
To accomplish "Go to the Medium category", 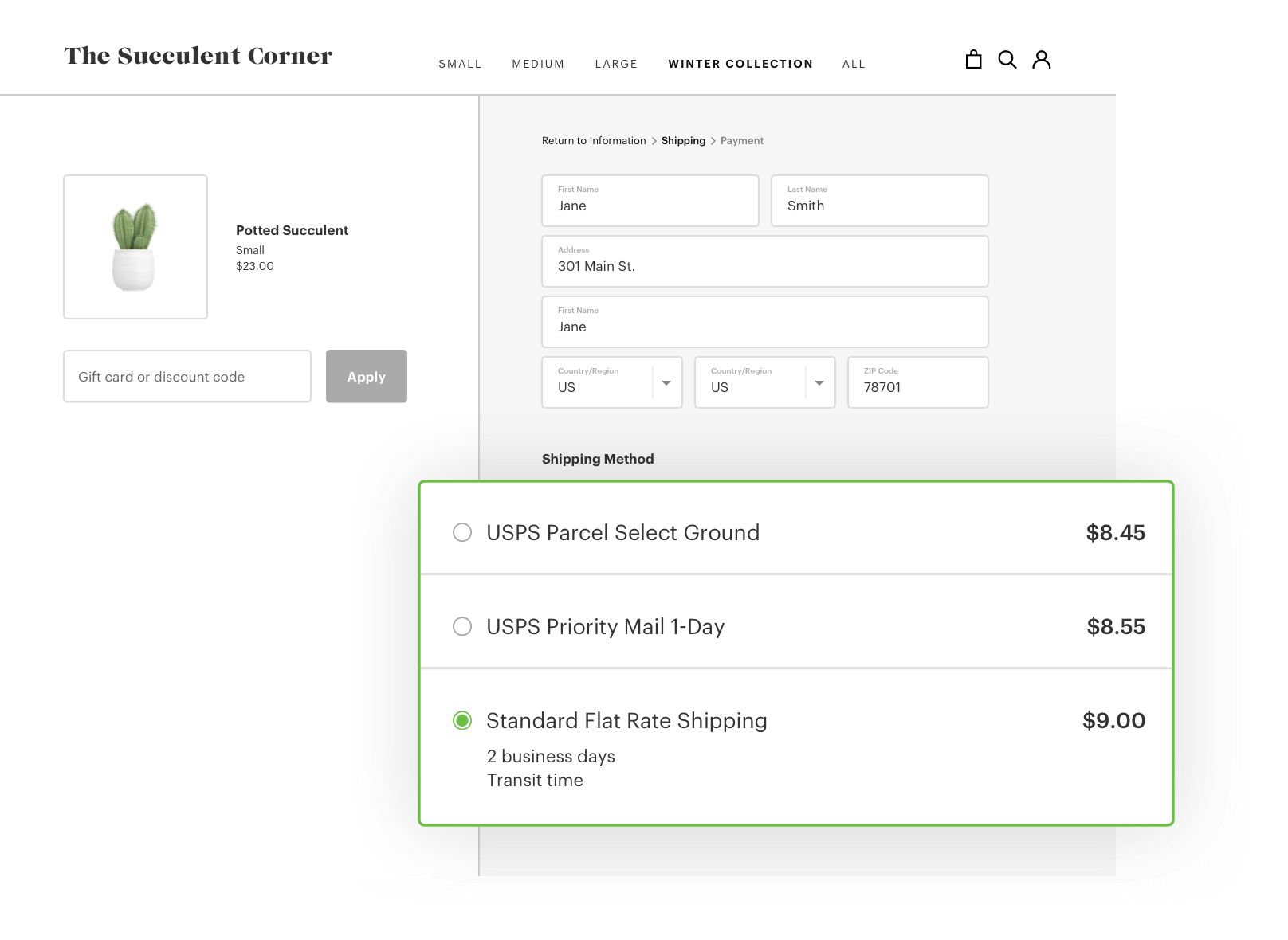I will [x=538, y=64].
